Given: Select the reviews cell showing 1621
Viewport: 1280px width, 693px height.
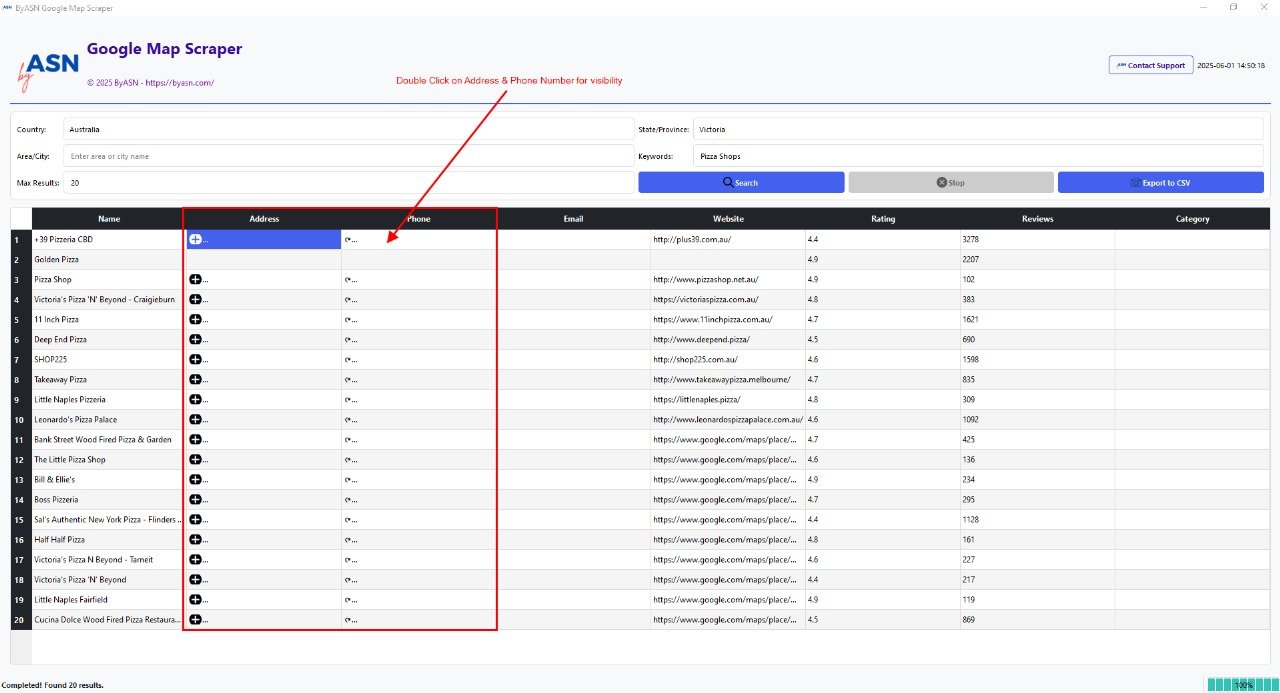Looking at the screenshot, I should pyautogui.click(x=1038, y=320).
